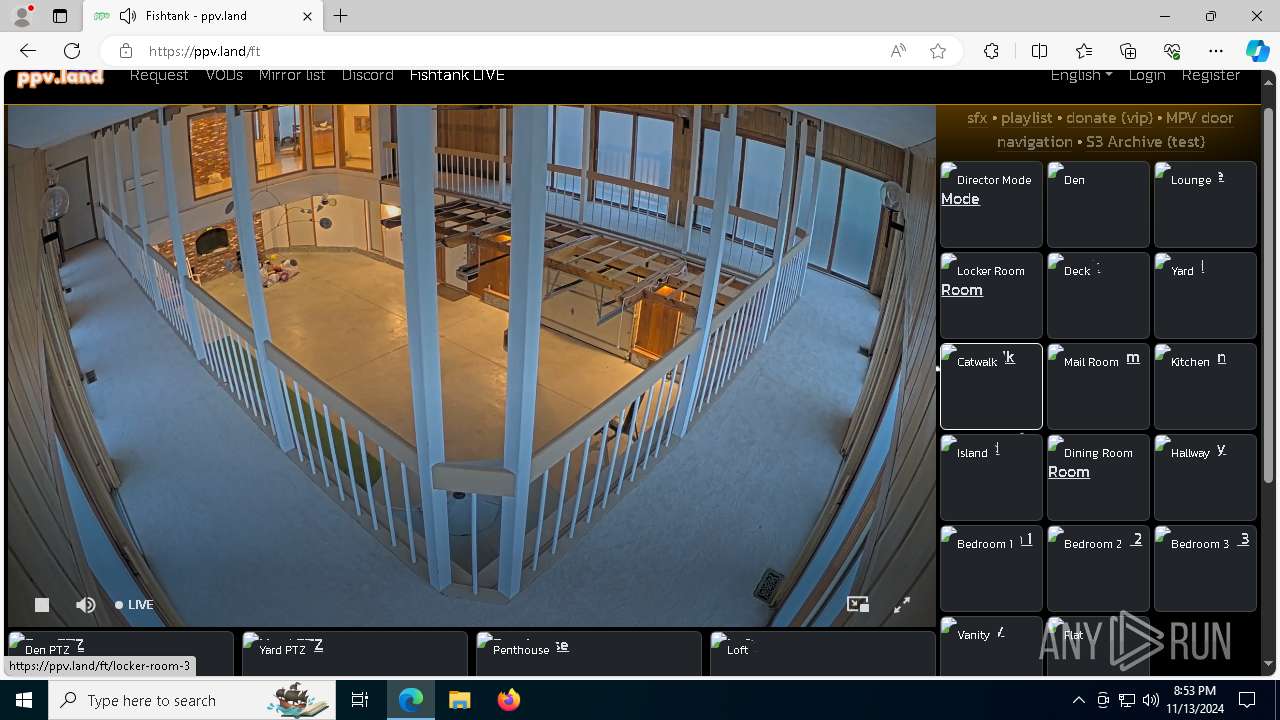Add this page to favorites star
This screenshot has height=720, width=1280.
point(938,51)
